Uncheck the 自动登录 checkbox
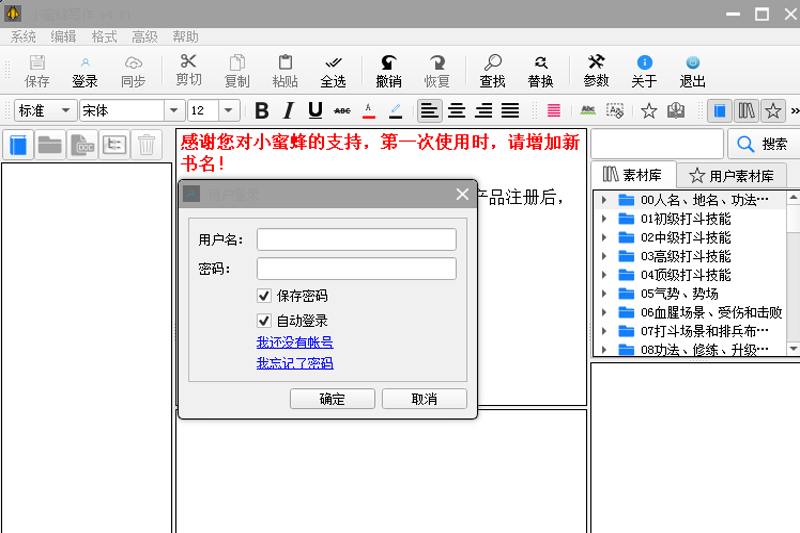This screenshot has width=800, height=533. 264,321
